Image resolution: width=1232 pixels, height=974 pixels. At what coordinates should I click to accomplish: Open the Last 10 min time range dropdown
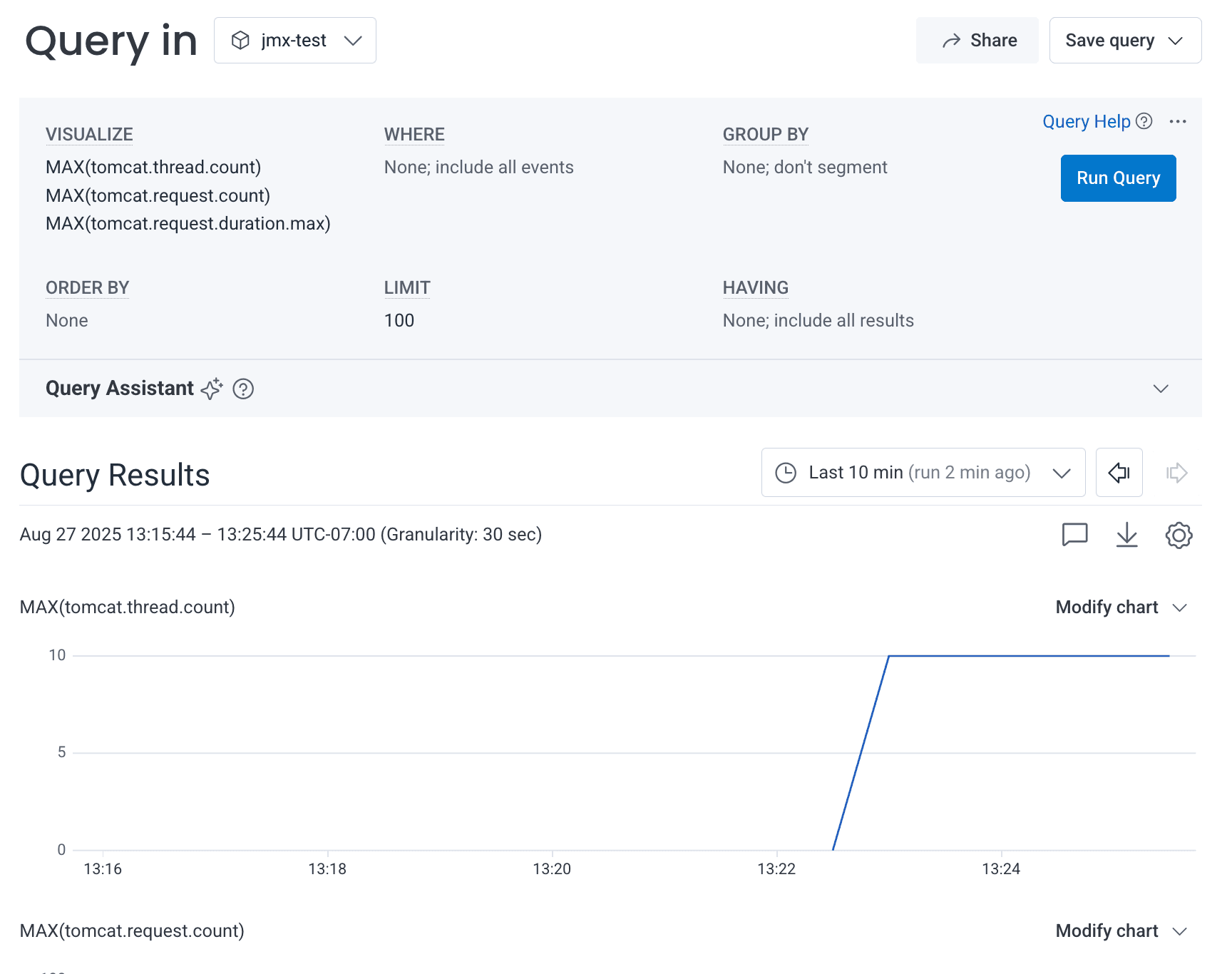[x=1062, y=472]
